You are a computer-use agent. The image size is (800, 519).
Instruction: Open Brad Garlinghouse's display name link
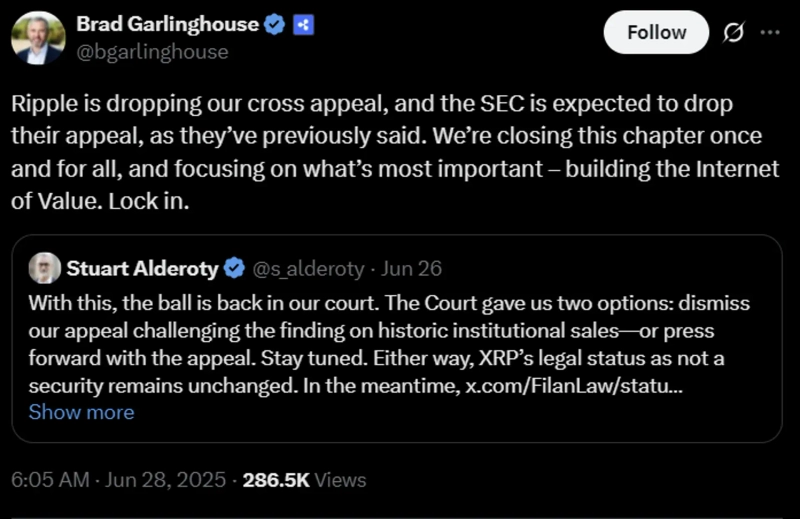click(167, 24)
